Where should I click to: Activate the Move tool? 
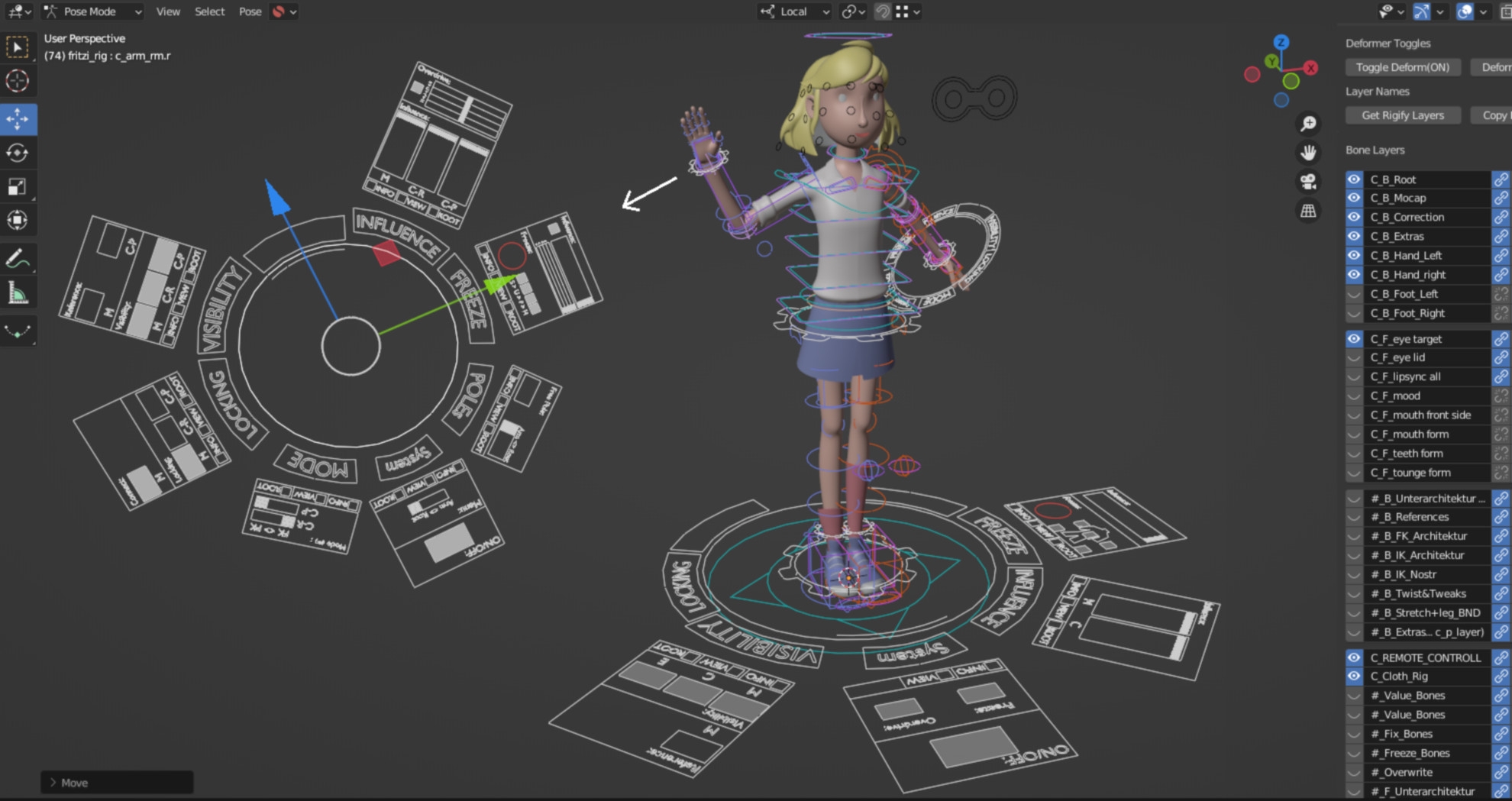coord(18,119)
